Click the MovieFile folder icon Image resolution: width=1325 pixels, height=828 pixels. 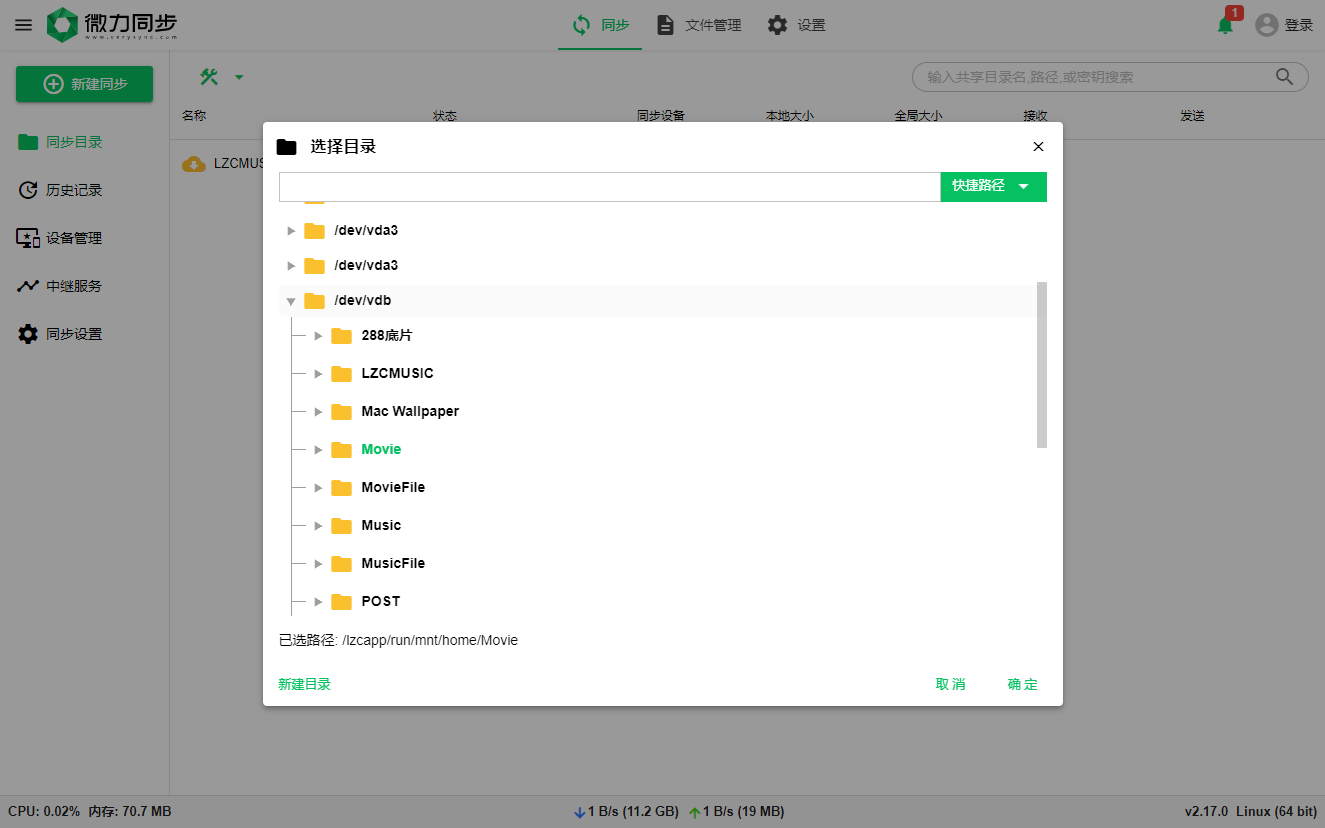coord(342,487)
